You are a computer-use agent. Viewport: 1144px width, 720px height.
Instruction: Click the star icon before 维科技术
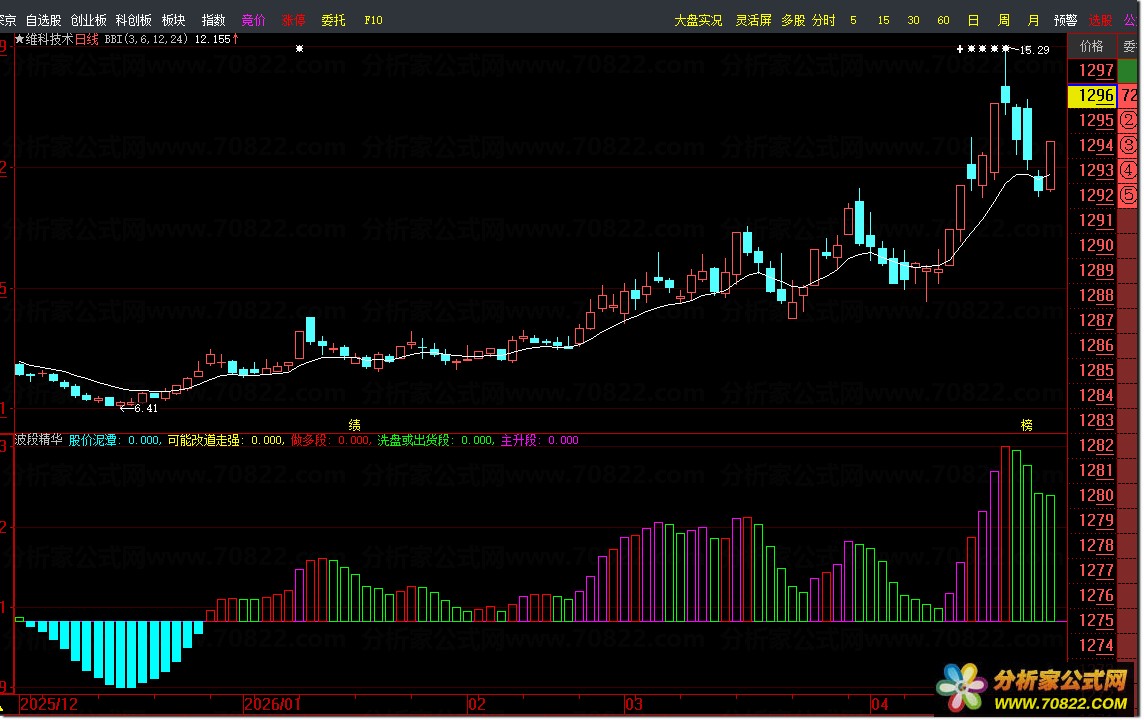pyautogui.click(x=19, y=40)
